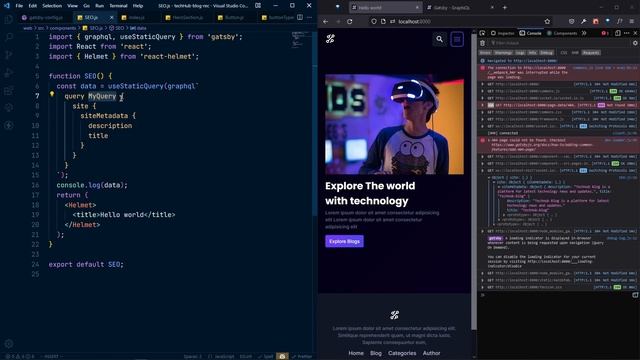Click the site logo in the page header
The image size is (640, 360).
pyautogui.click(x=330, y=39)
